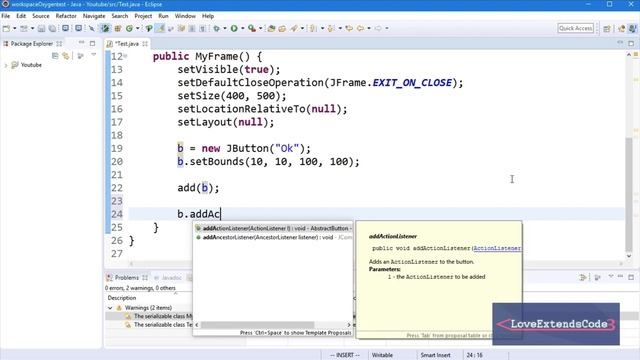This screenshot has height=360, width=640.
Task: Click the Save All toolbar icon
Action: coord(52,28)
